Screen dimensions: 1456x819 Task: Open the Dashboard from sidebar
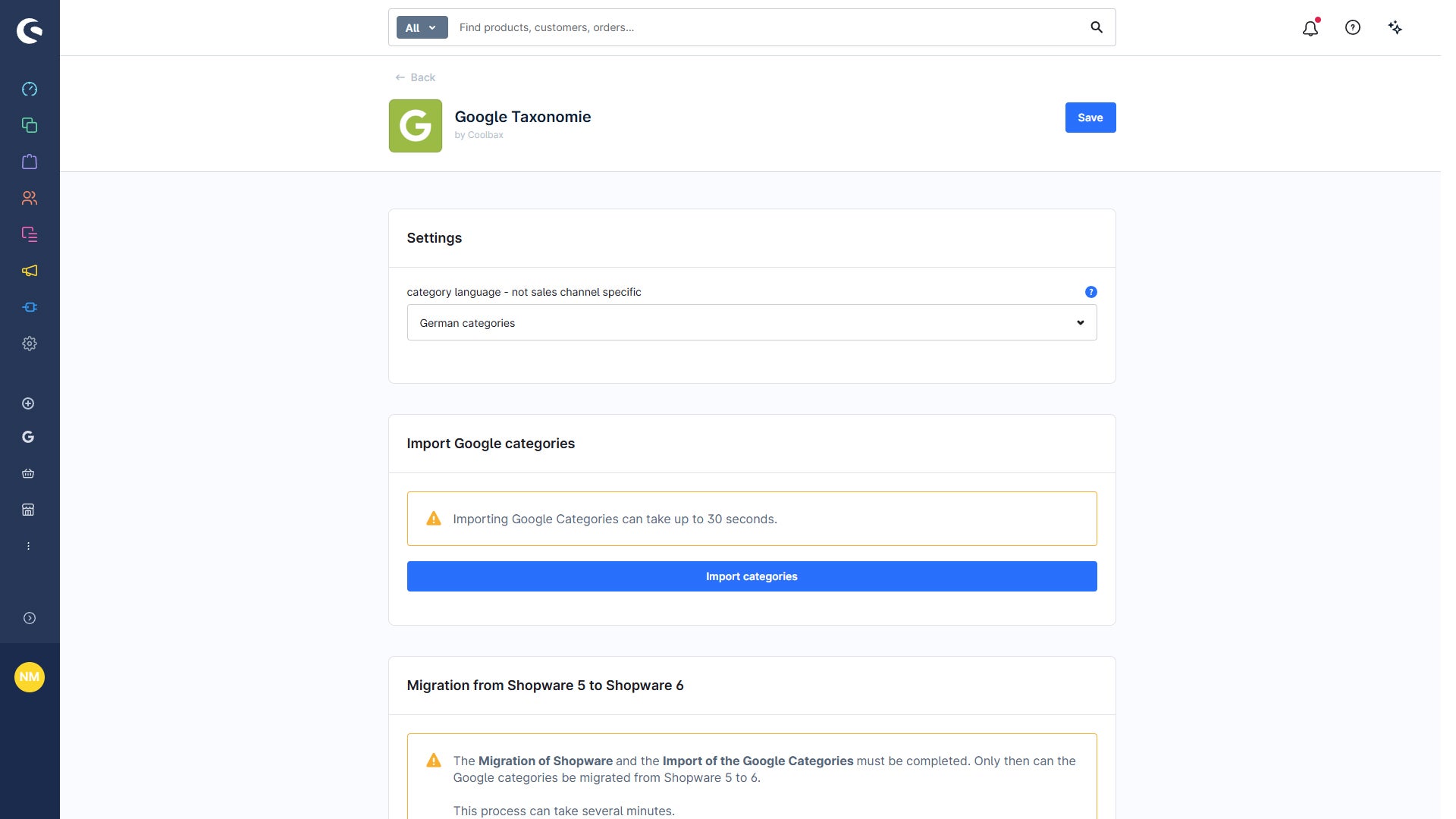(x=30, y=89)
